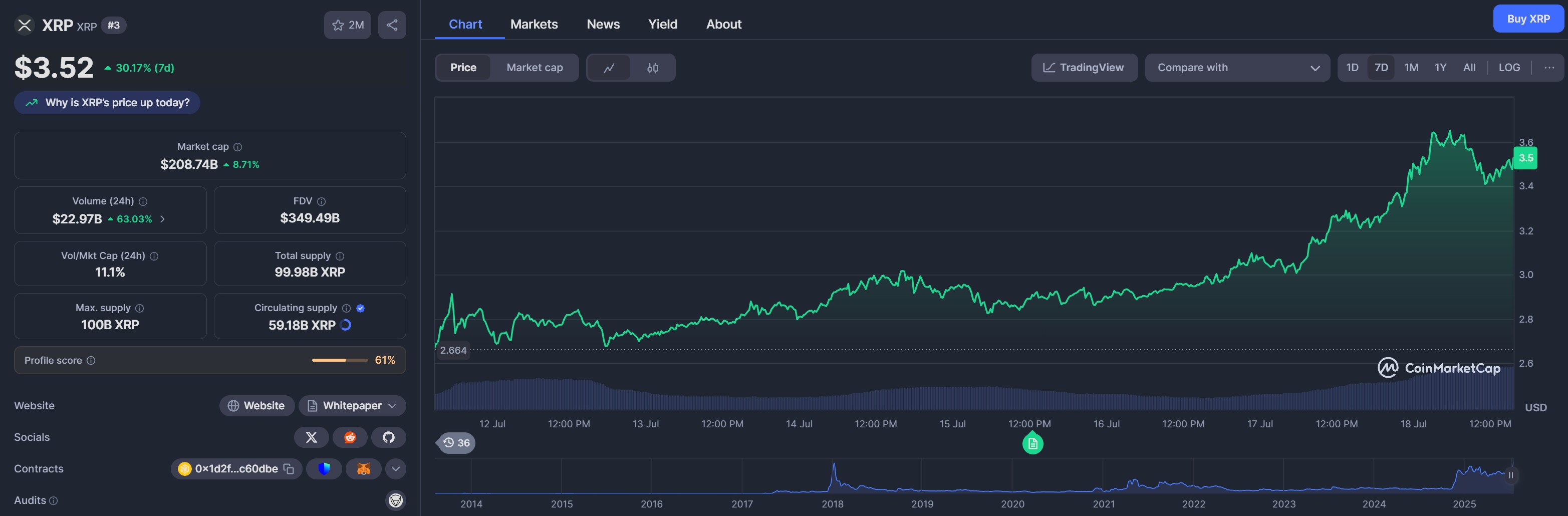This screenshot has height=516, width=1568.
Task: Click the range navigator handle at right edge
Action: tap(1510, 475)
